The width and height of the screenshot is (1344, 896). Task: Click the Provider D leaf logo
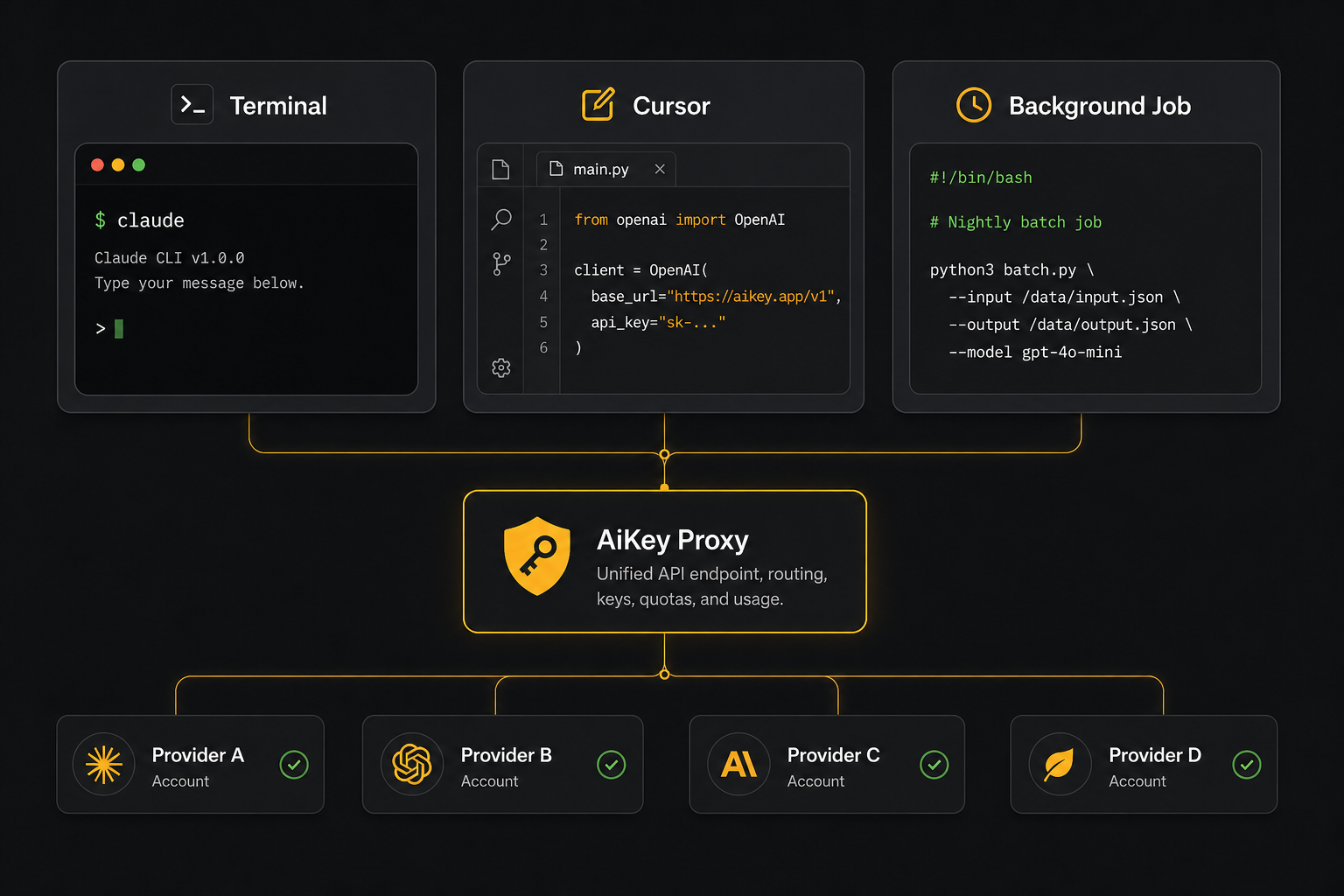1060,765
